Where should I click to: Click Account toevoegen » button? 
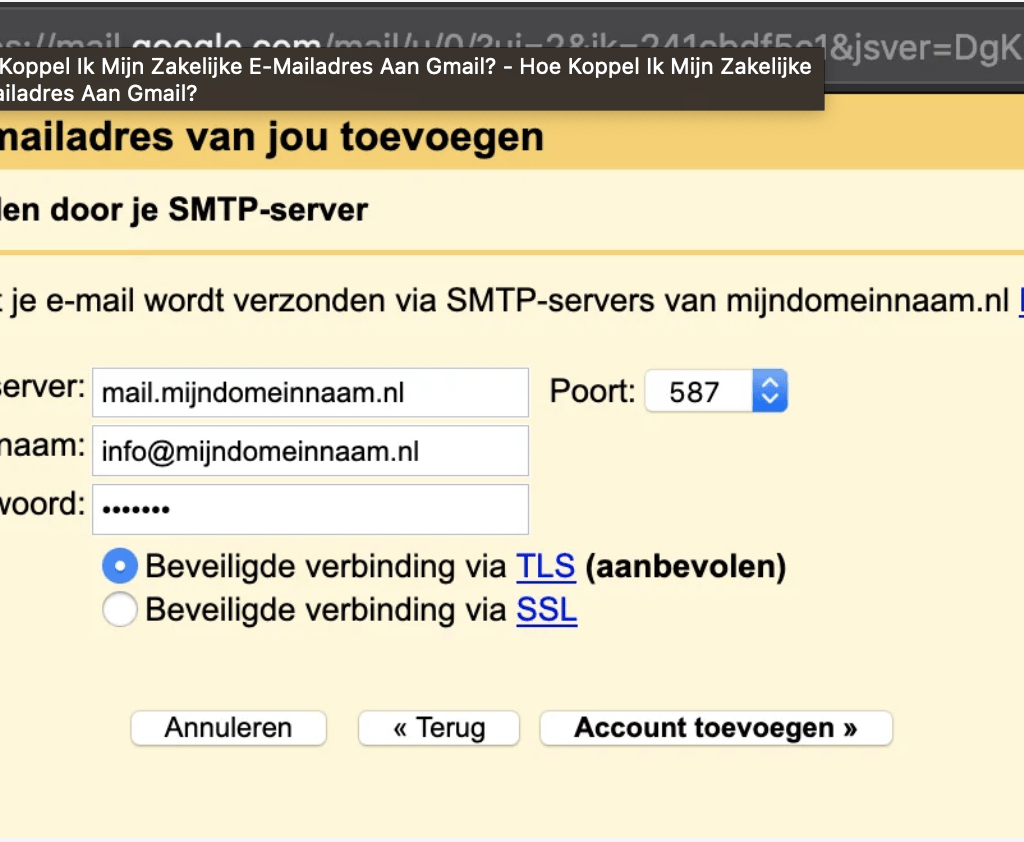point(715,728)
